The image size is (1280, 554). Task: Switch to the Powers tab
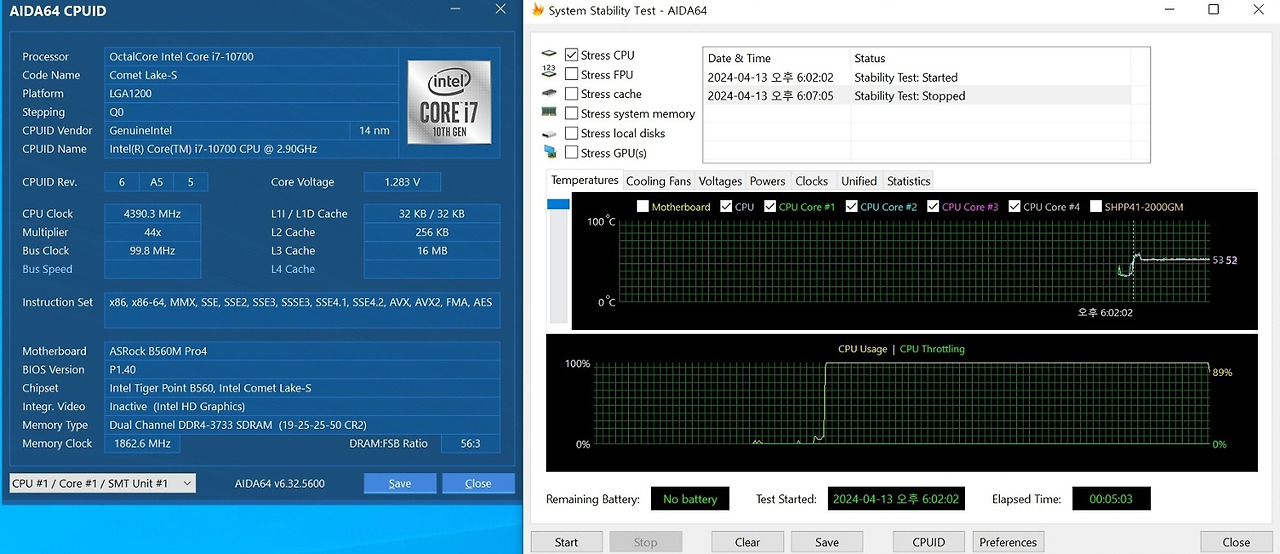(x=767, y=181)
